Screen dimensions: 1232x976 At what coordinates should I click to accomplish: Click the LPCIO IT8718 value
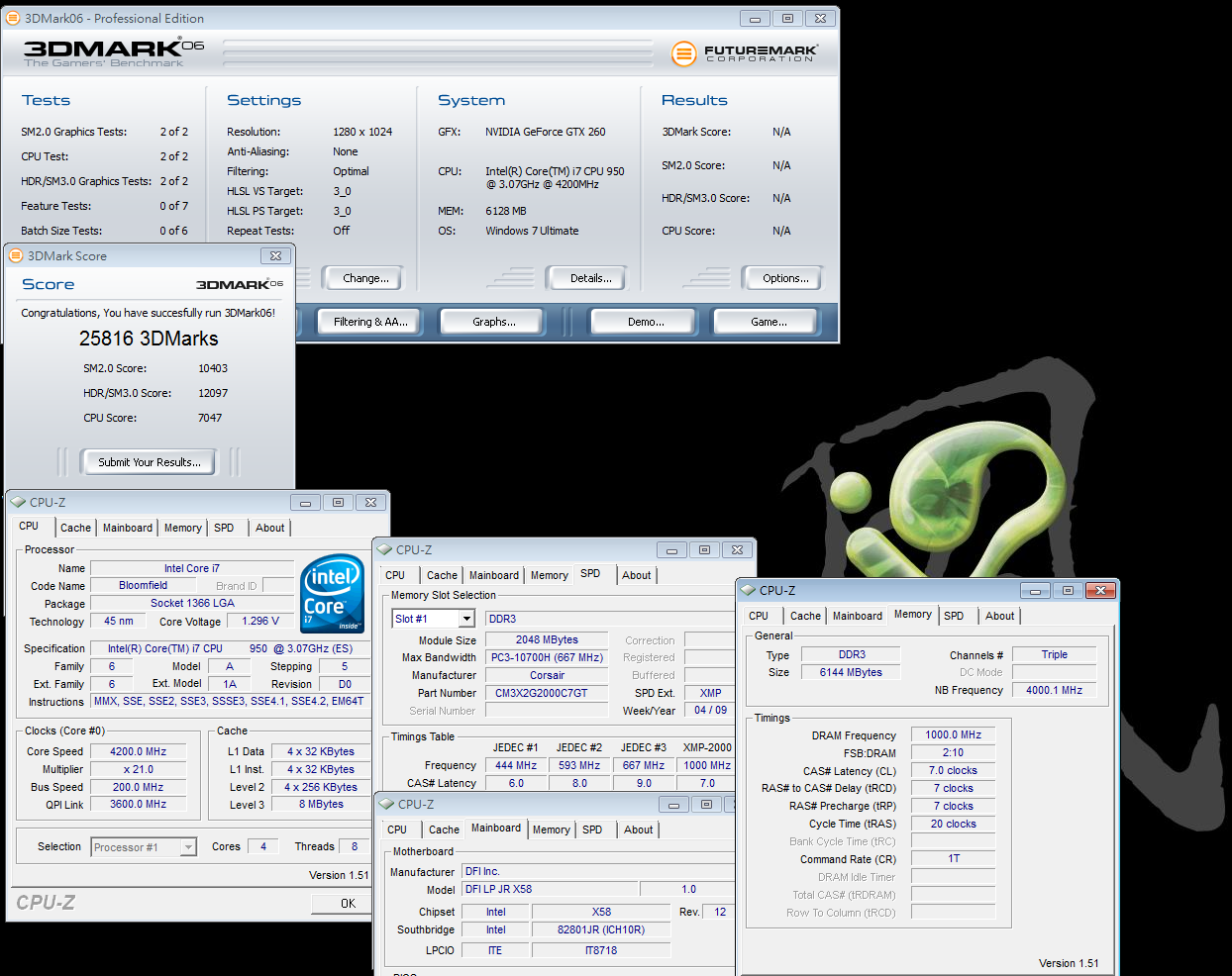[601, 950]
